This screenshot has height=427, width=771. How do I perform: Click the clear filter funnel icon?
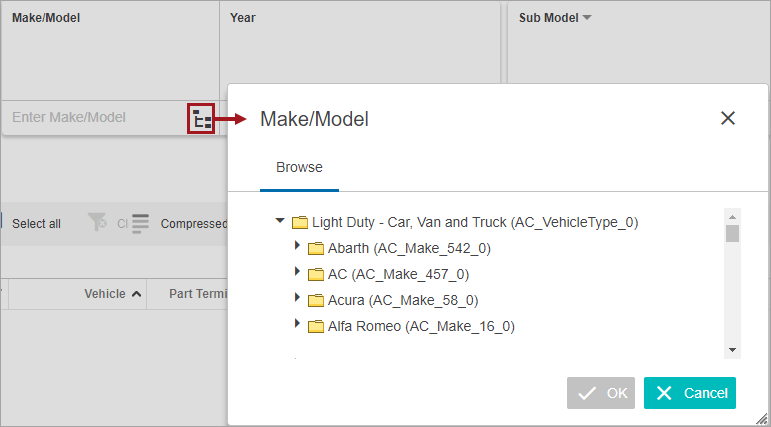coord(97,222)
